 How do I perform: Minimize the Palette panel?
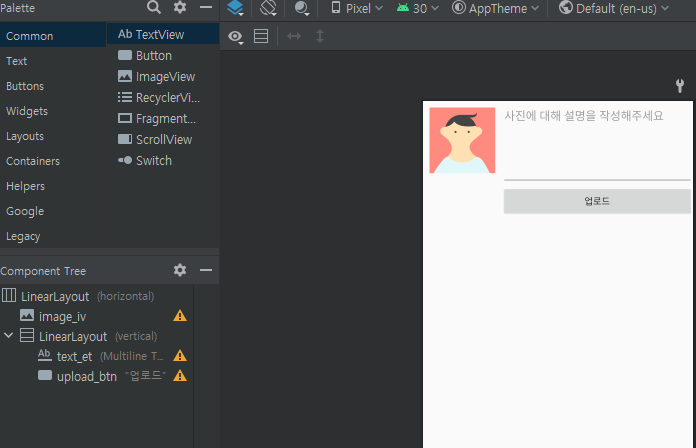click(x=206, y=7)
